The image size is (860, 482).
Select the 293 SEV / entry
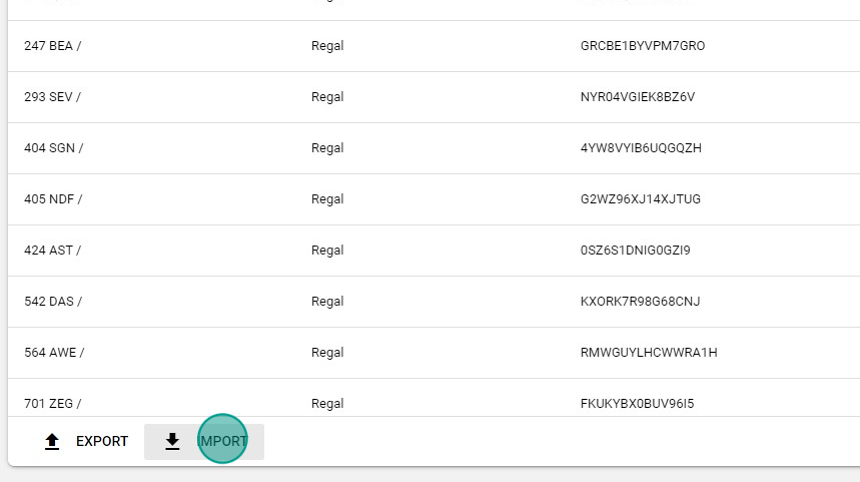click(x=434, y=97)
